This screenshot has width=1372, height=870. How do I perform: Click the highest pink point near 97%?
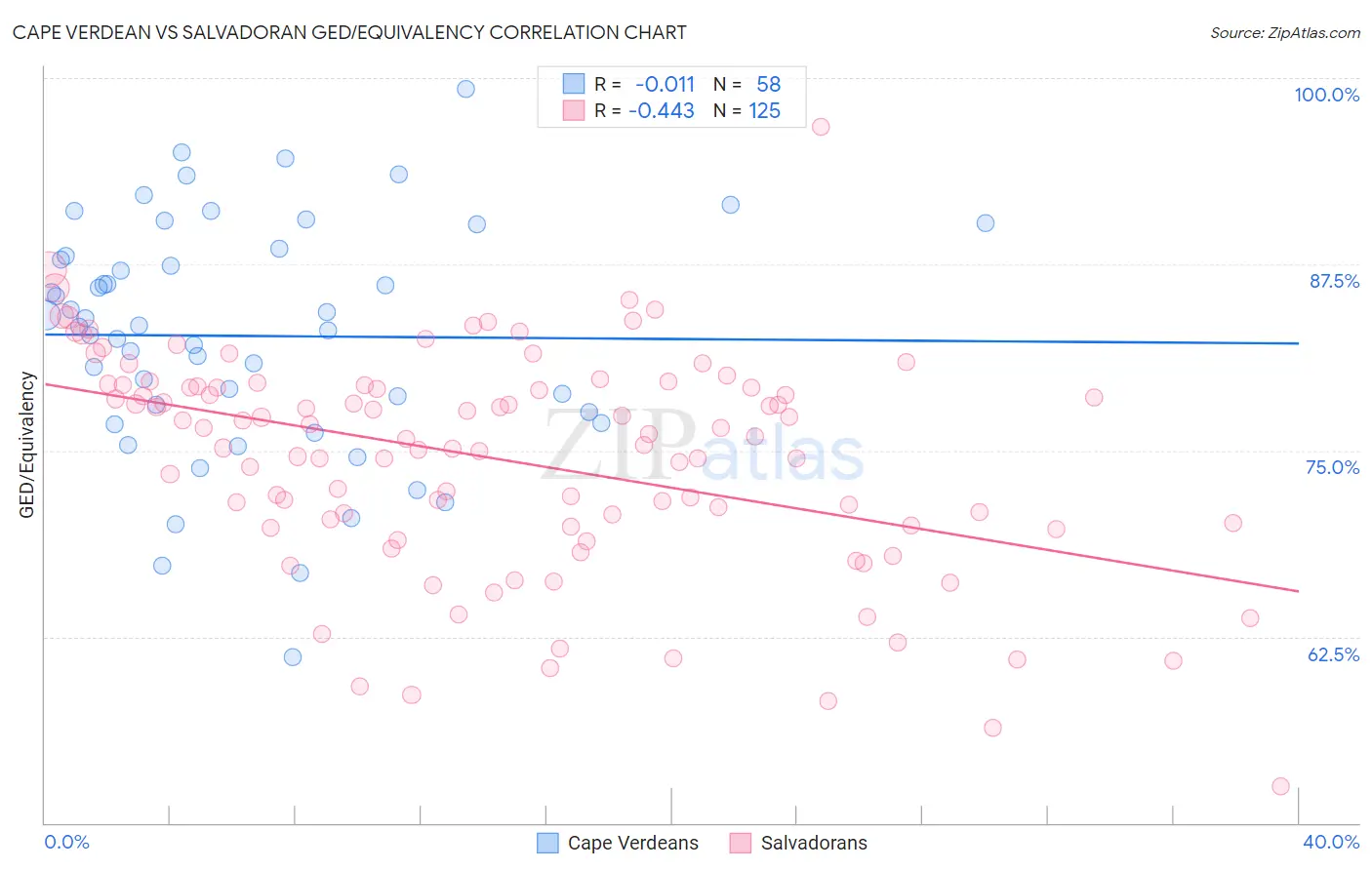821,127
